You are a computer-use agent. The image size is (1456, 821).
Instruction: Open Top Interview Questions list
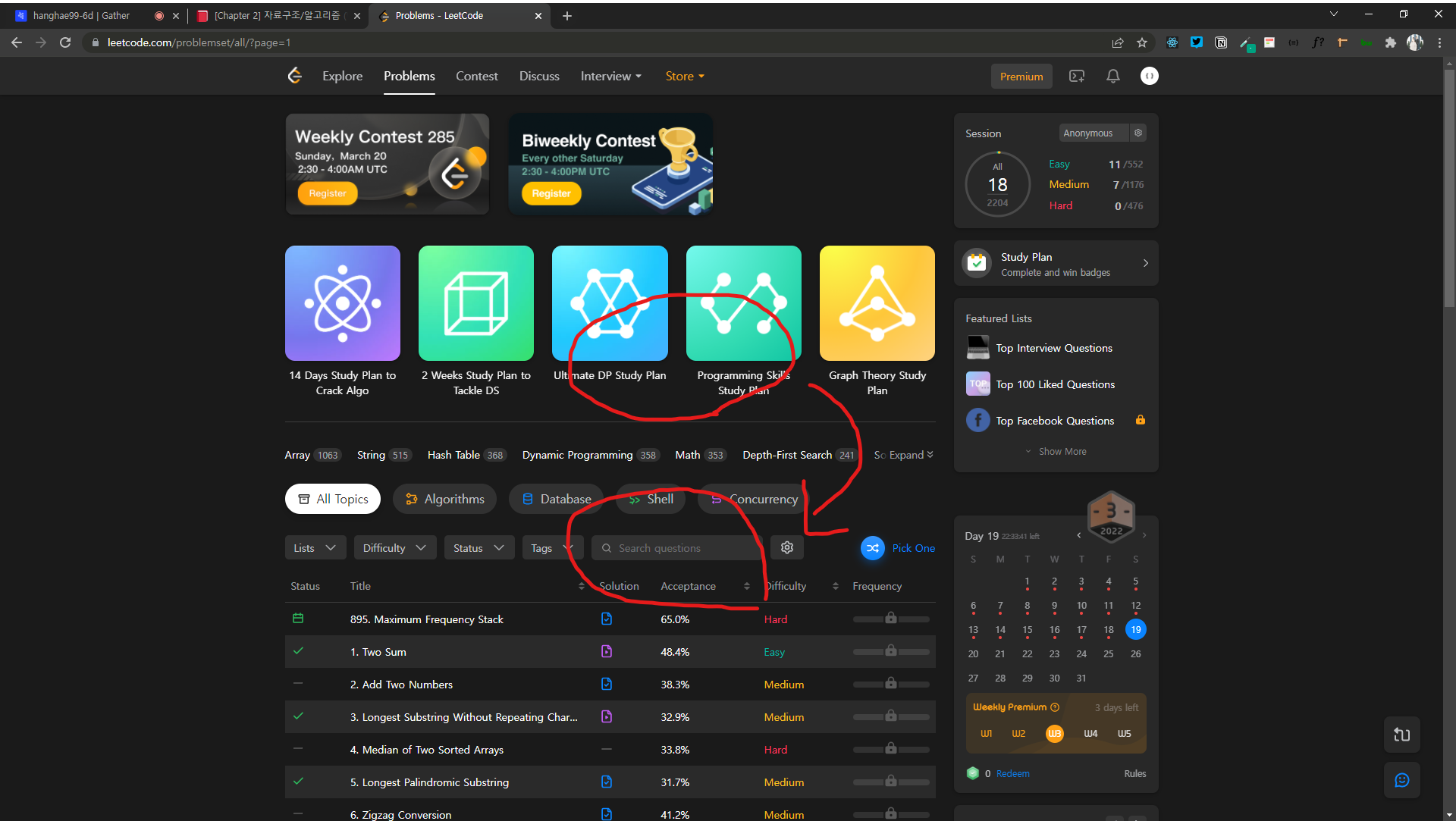tap(1053, 348)
